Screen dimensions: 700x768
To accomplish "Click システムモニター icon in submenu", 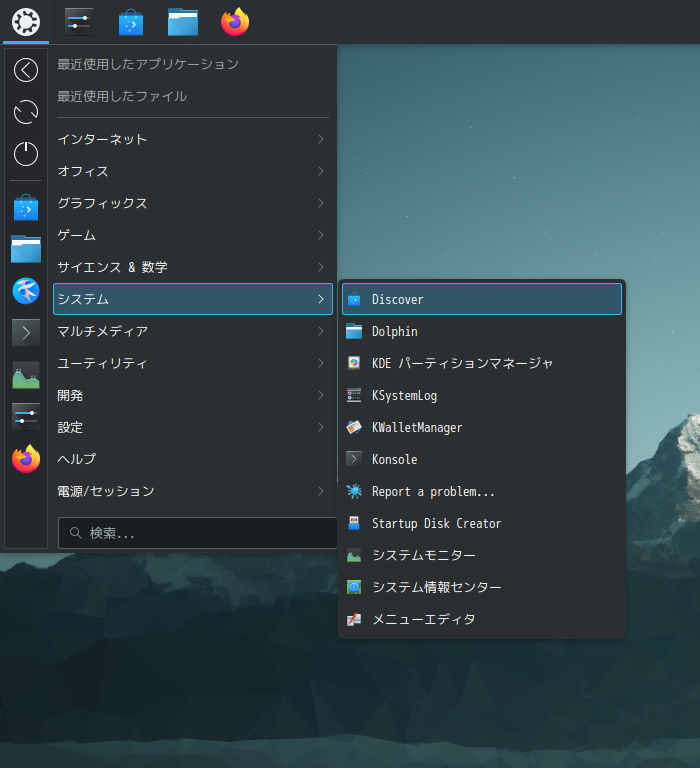I will tap(354, 555).
